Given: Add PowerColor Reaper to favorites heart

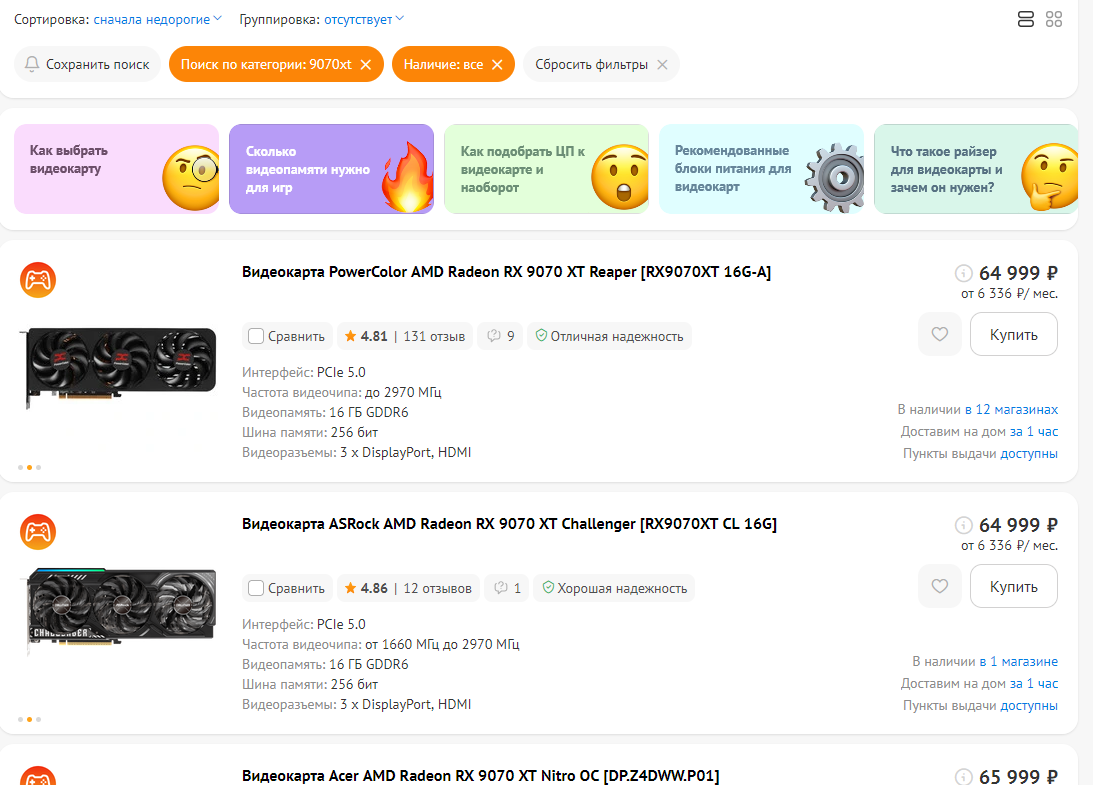Looking at the screenshot, I should (x=940, y=334).
